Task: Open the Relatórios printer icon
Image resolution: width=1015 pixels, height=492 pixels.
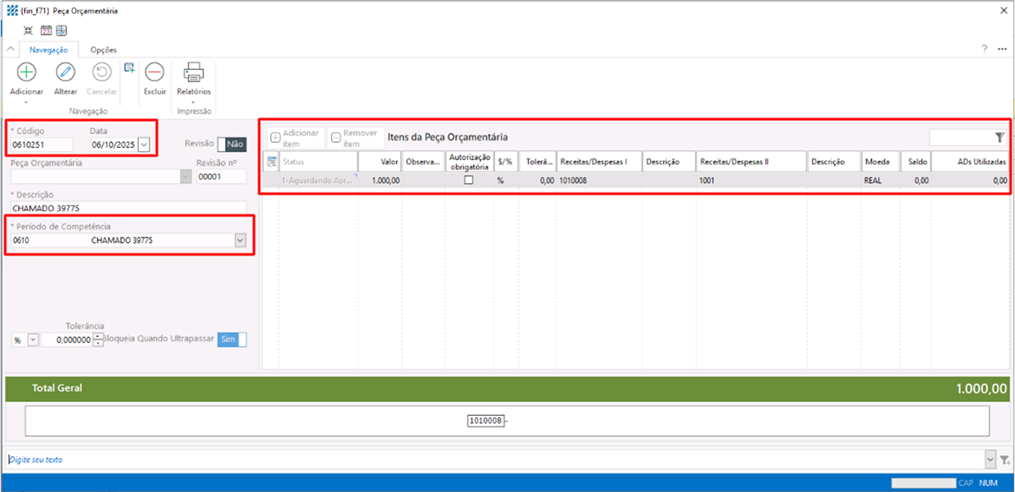Action: [193, 72]
